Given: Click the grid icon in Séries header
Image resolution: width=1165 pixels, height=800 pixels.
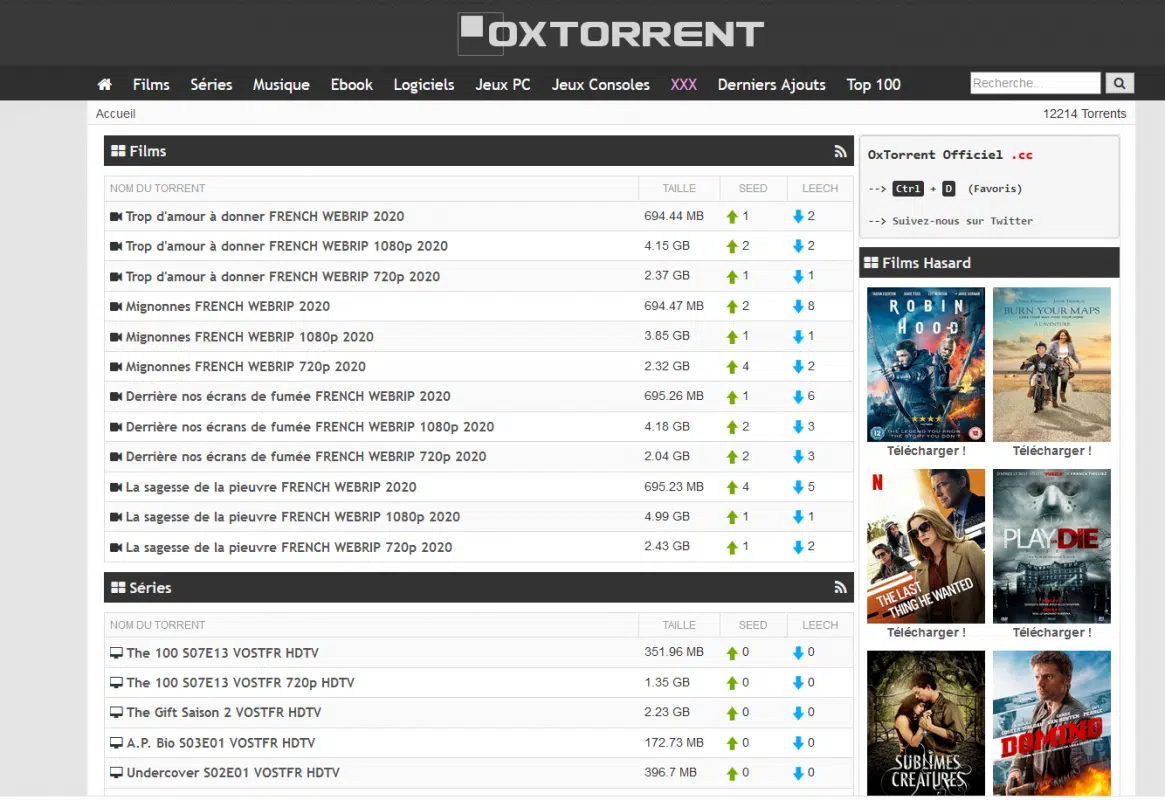Looking at the screenshot, I should tap(118, 588).
